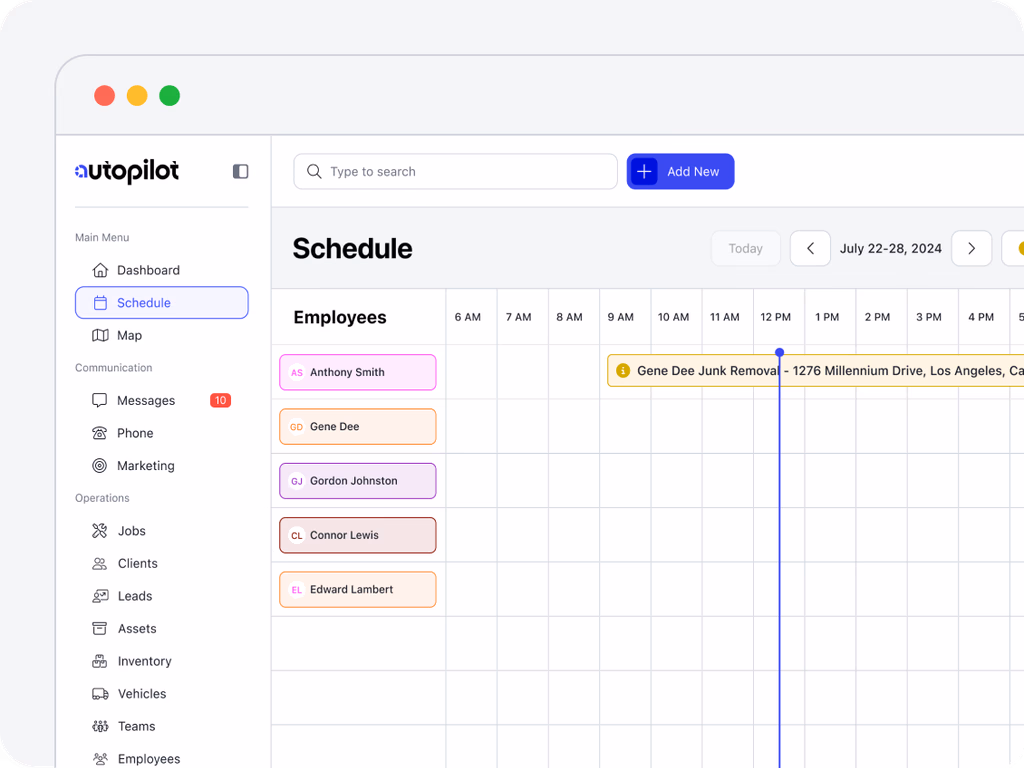This screenshot has width=1024, height=768.
Task: Open the Gene Dee Junk Removal job event
Action: pyautogui.click(x=815, y=371)
